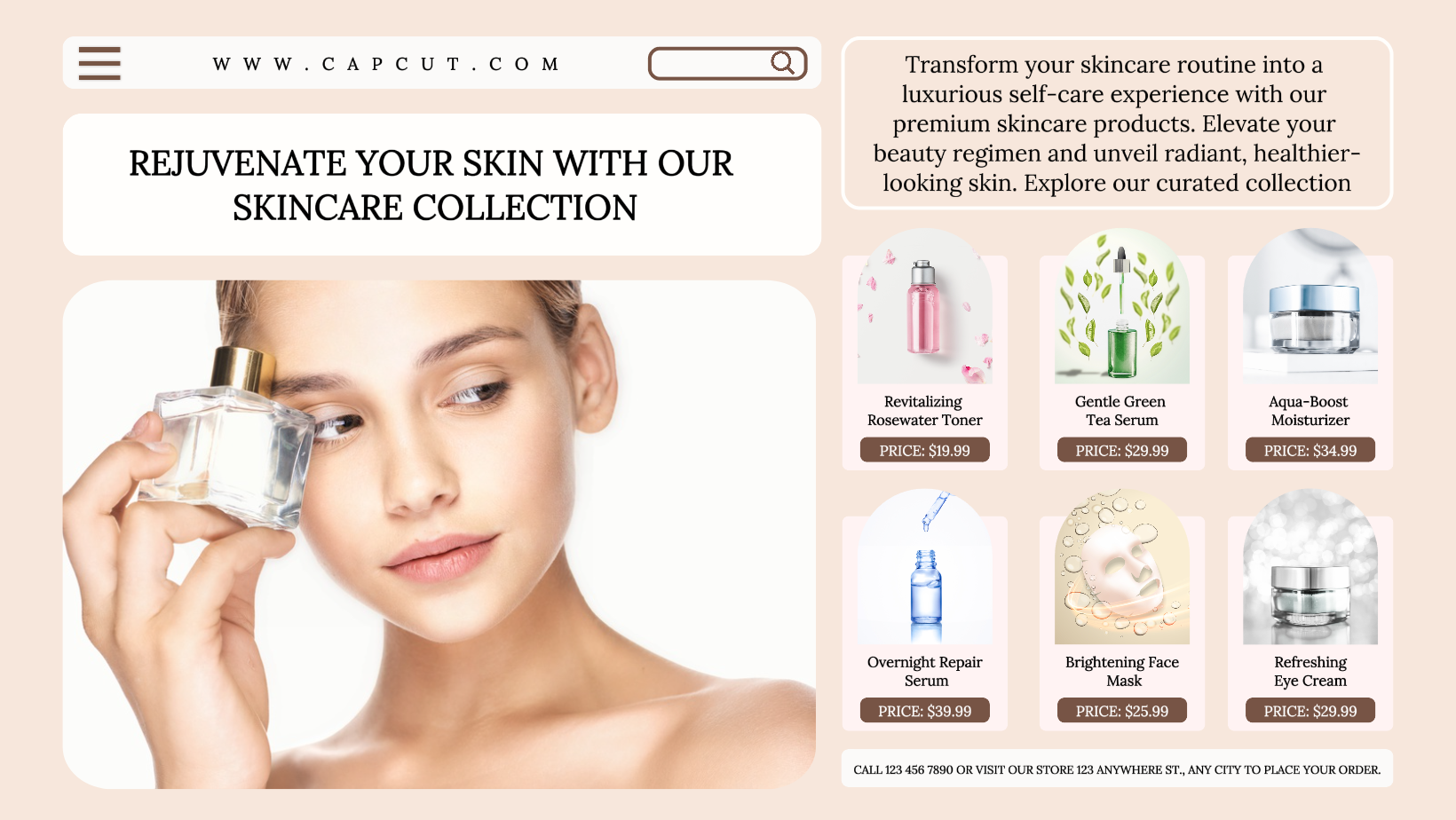This screenshot has height=820, width=1456.
Task: Click the PRICE: $25.99 button
Action: coord(1122,711)
